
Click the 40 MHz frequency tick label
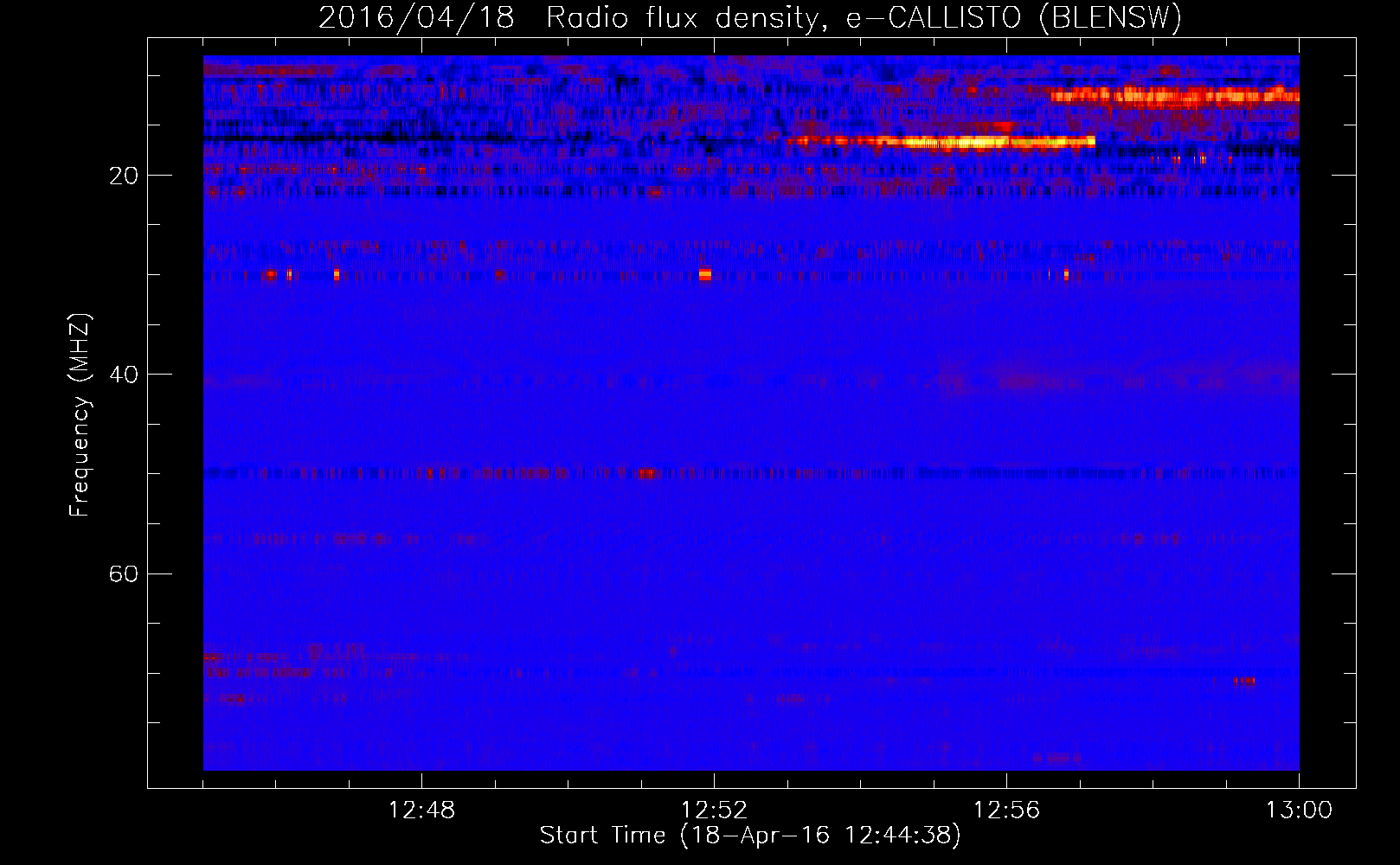pos(124,375)
